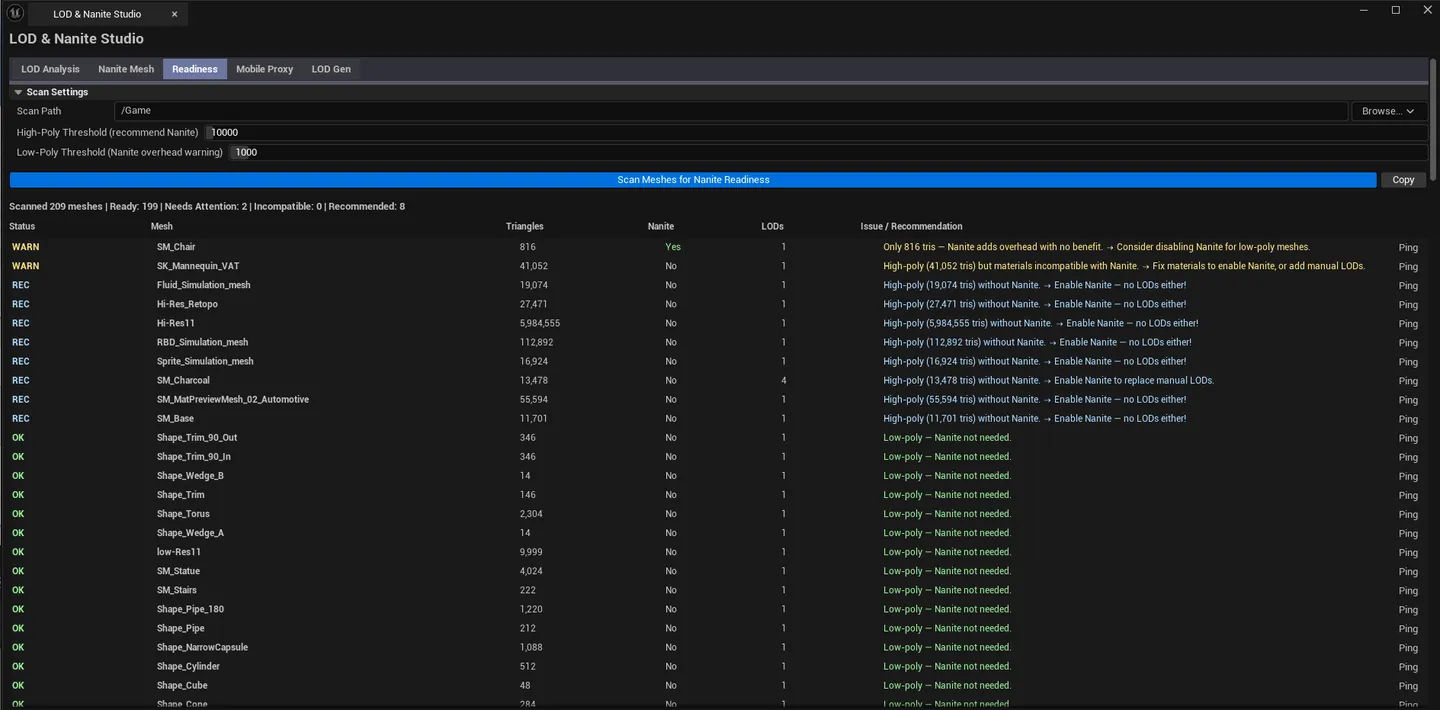Select the SK_Mannequin_VAT mesh name
This screenshot has width=1440, height=710.
coord(198,266)
